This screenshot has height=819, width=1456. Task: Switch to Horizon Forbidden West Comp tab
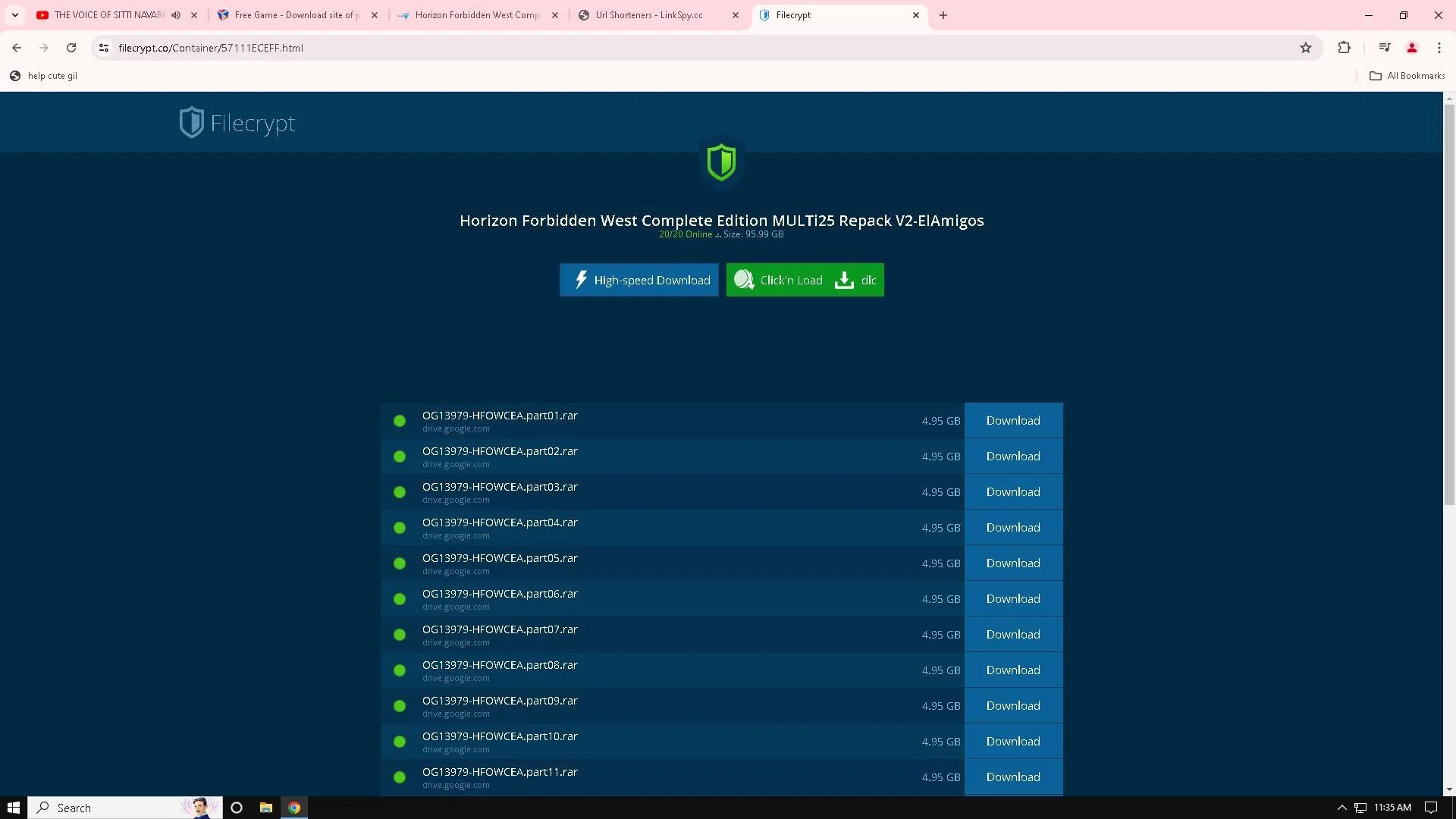tap(478, 15)
